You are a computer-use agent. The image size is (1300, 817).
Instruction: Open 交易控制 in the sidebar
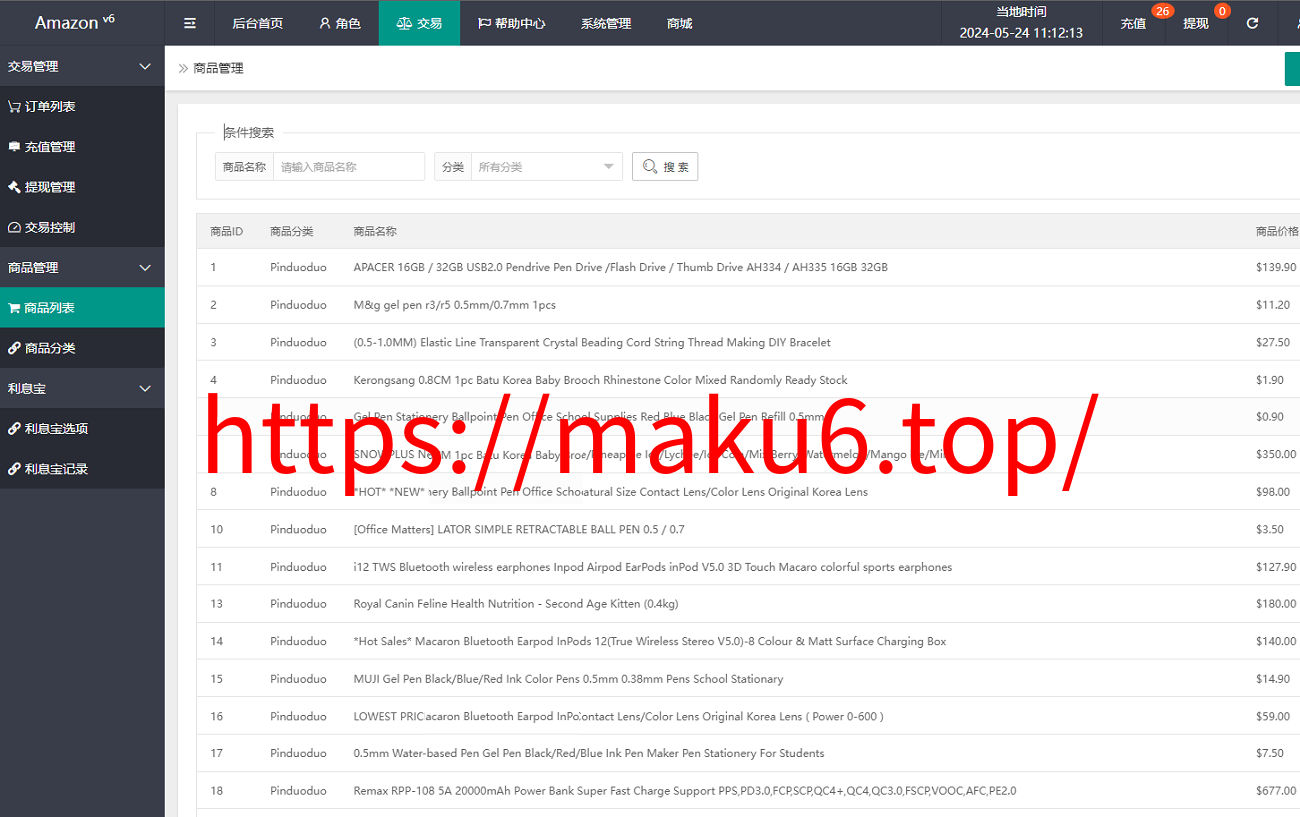(x=82, y=227)
